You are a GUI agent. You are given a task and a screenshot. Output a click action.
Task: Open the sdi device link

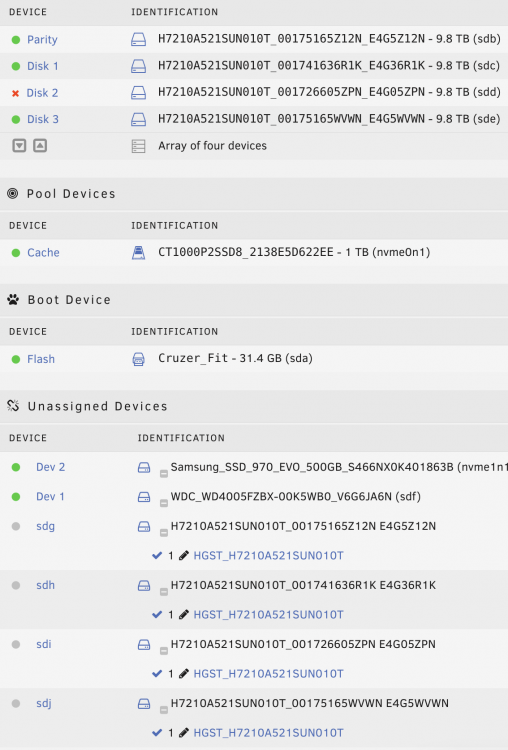click(44, 644)
